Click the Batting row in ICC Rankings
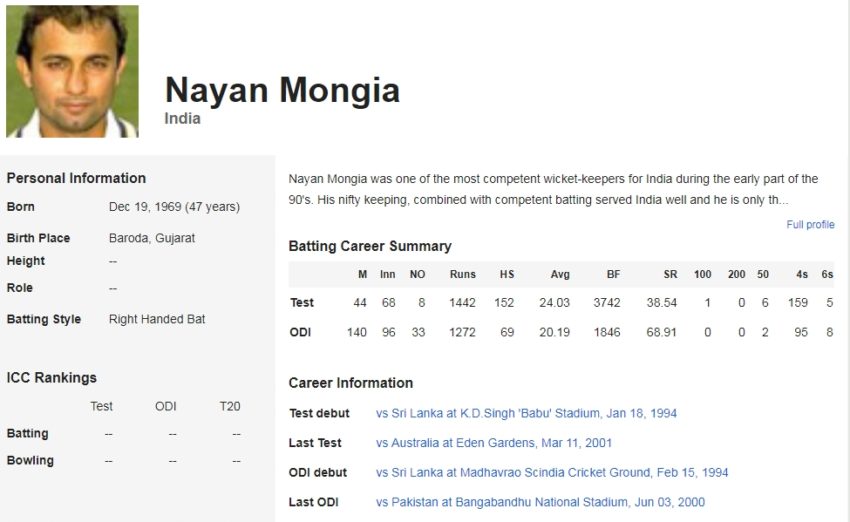Screen dimensions: 850x522 [124, 434]
